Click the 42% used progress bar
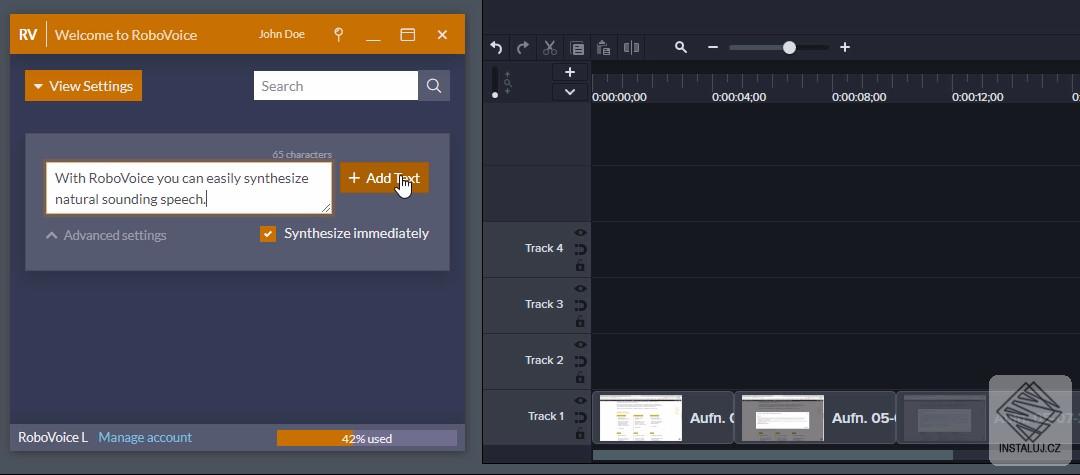 pyautogui.click(x=366, y=439)
